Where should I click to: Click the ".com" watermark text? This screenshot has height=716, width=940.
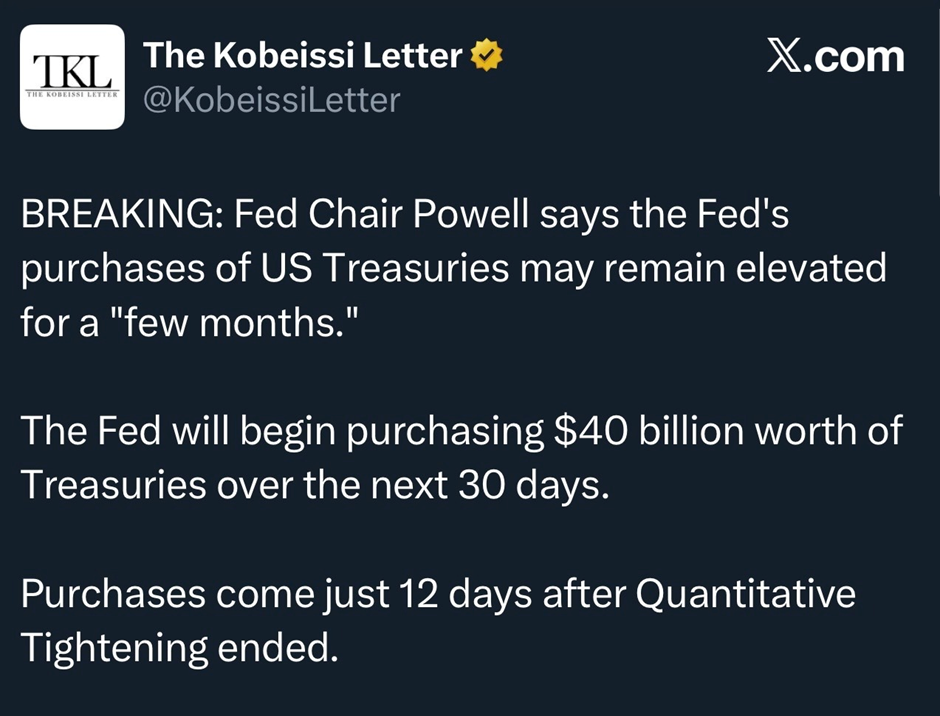point(859,57)
